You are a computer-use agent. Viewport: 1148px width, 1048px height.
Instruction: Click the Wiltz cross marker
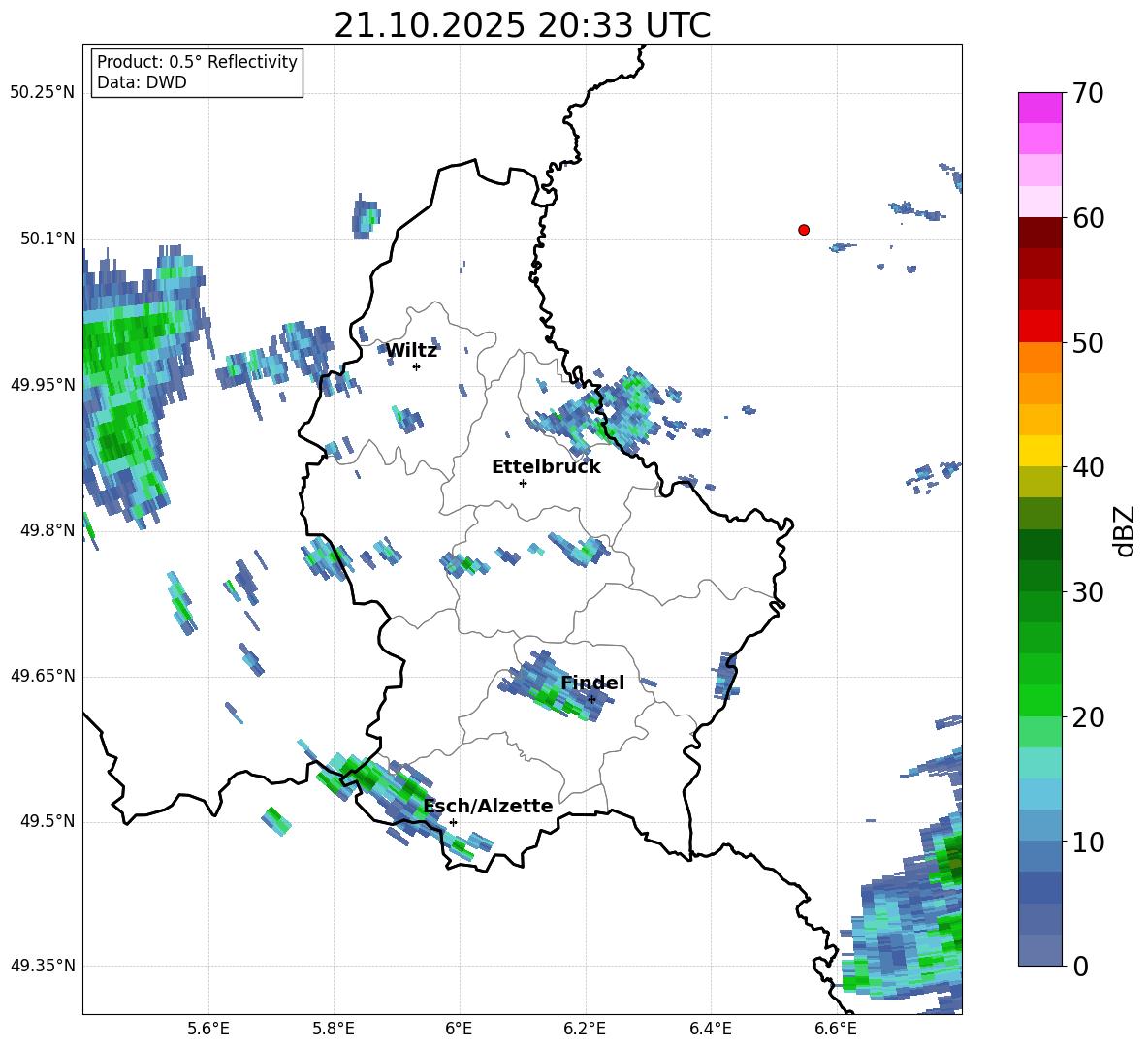(x=417, y=366)
